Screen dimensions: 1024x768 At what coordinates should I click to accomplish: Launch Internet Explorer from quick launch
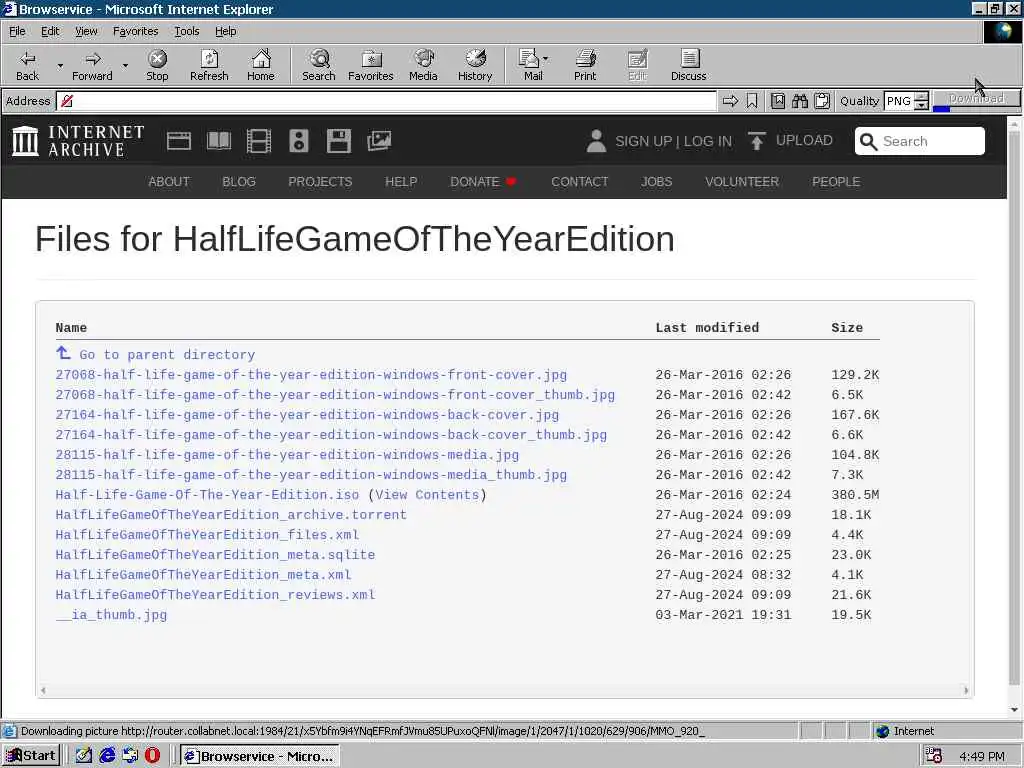point(107,756)
